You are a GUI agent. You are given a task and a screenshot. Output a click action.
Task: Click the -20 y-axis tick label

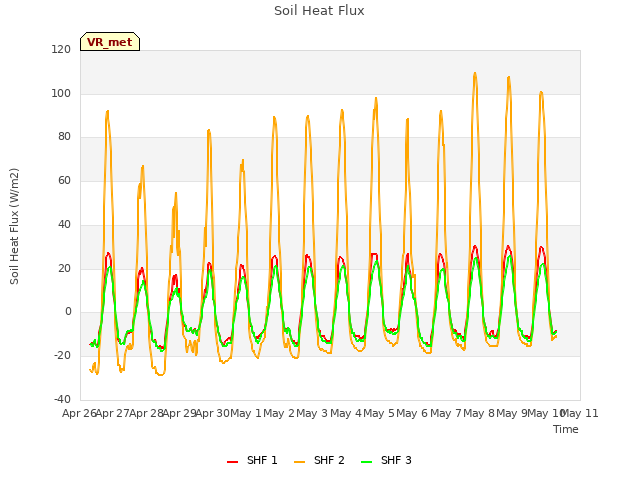[x=62, y=356]
